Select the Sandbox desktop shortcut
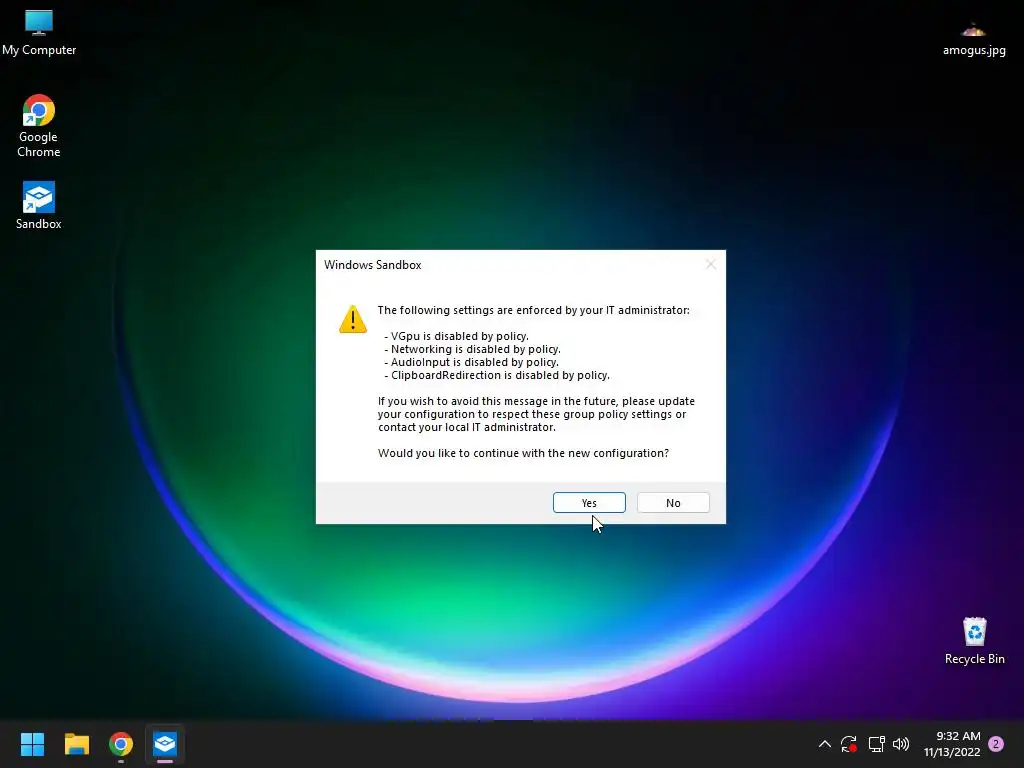Image resolution: width=1024 pixels, height=768 pixels. (39, 205)
